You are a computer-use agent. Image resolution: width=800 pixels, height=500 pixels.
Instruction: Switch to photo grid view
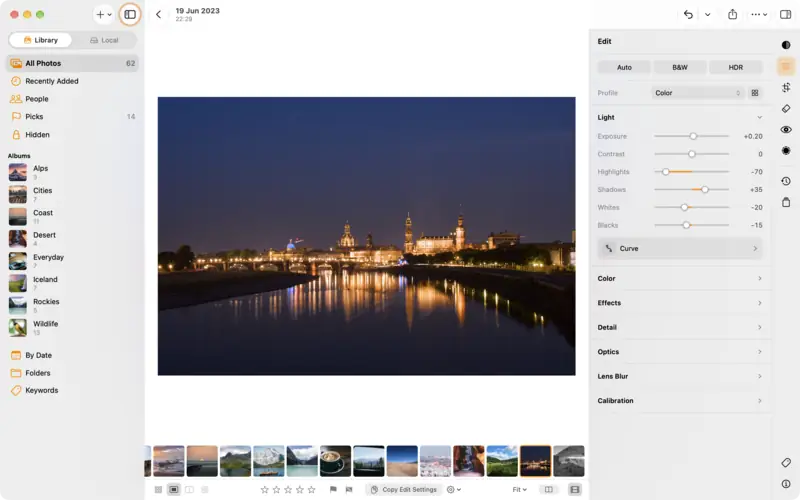pos(158,489)
